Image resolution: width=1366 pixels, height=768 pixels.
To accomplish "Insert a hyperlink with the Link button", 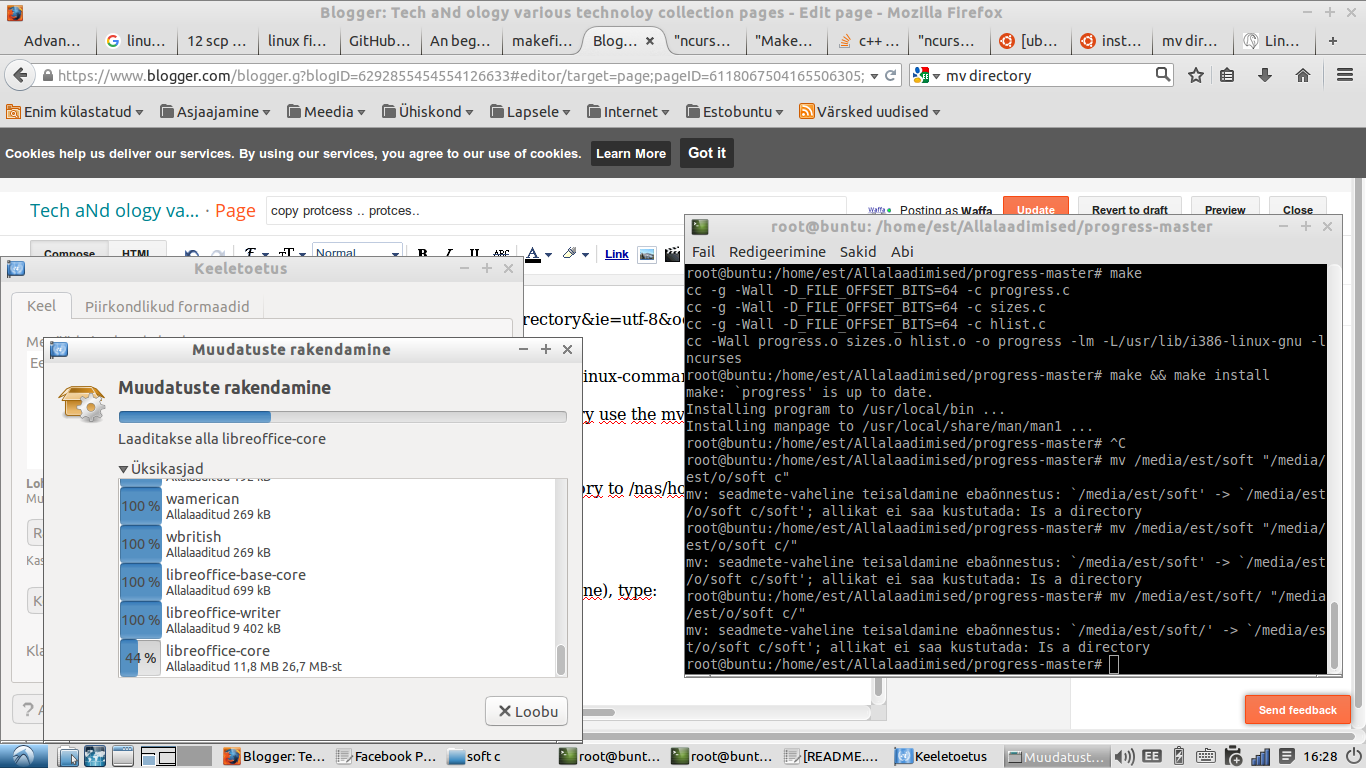I will tap(617, 254).
